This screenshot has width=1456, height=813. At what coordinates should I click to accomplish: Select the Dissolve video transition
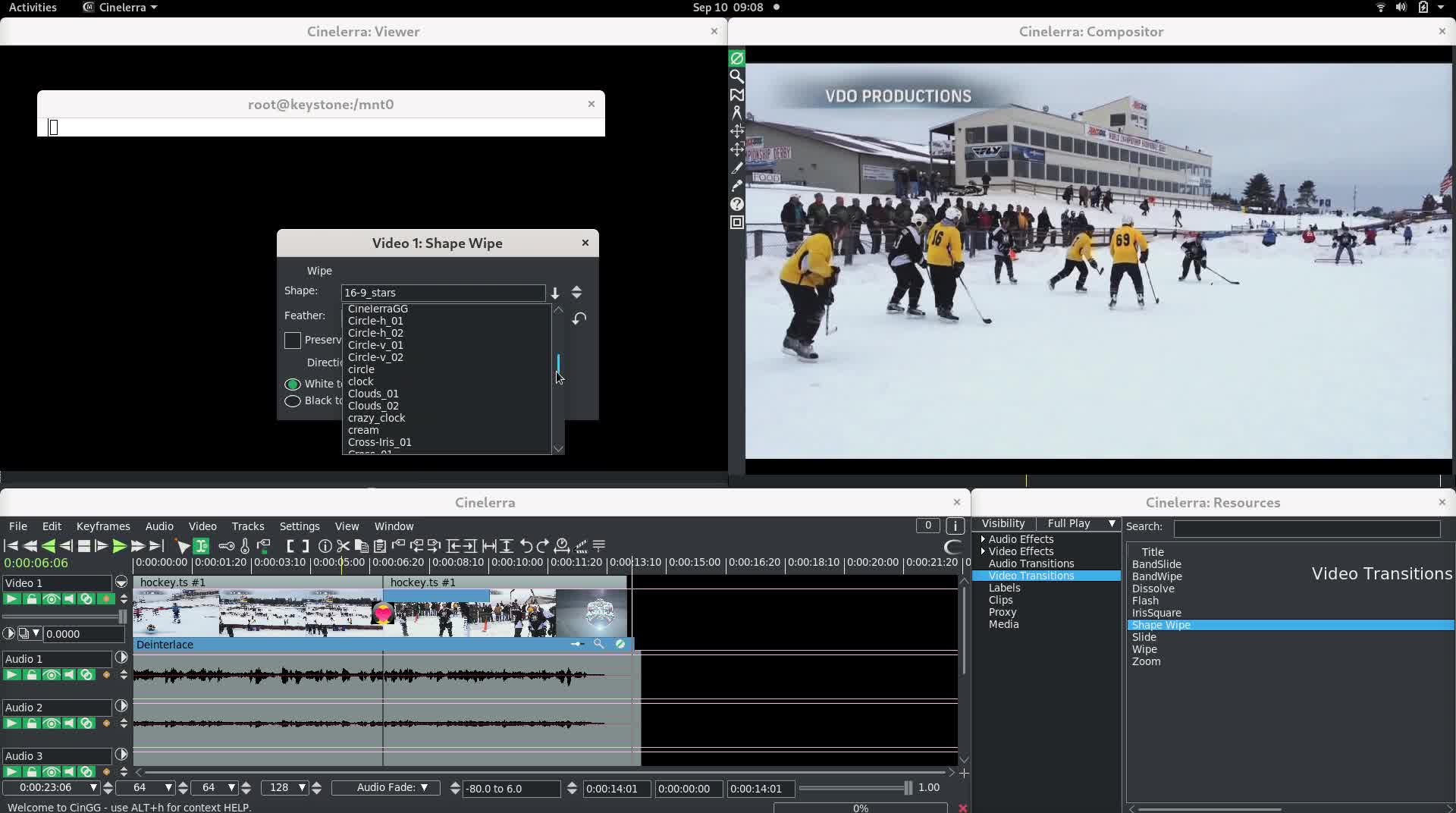[1153, 589]
